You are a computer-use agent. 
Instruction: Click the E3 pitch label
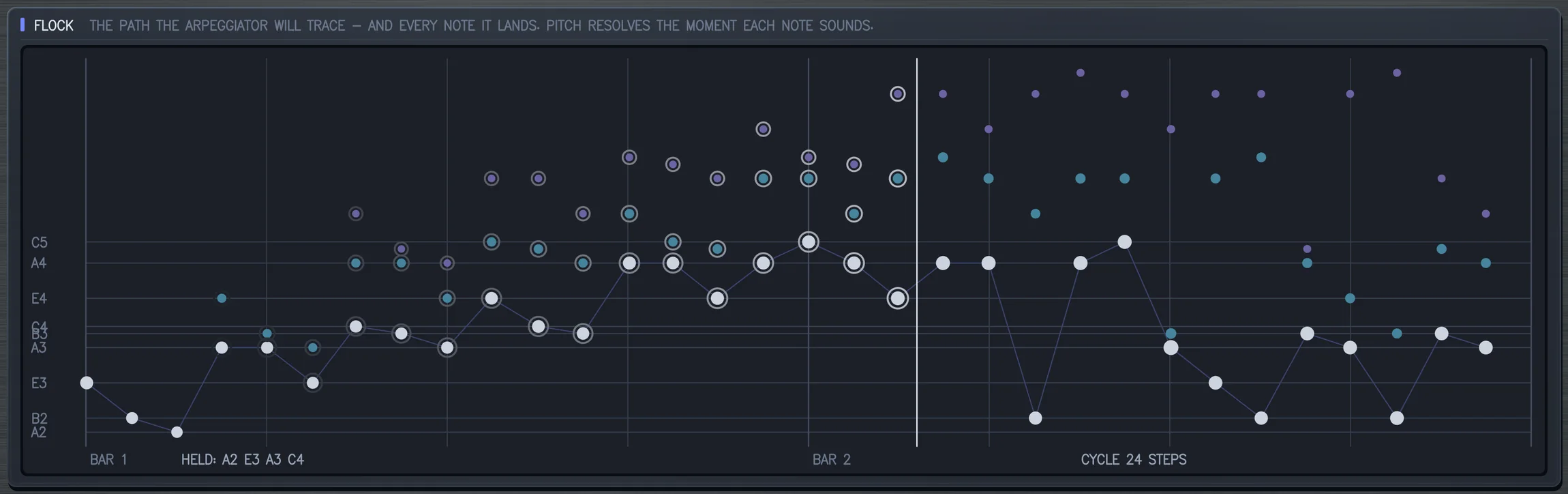pyautogui.click(x=39, y=383)
